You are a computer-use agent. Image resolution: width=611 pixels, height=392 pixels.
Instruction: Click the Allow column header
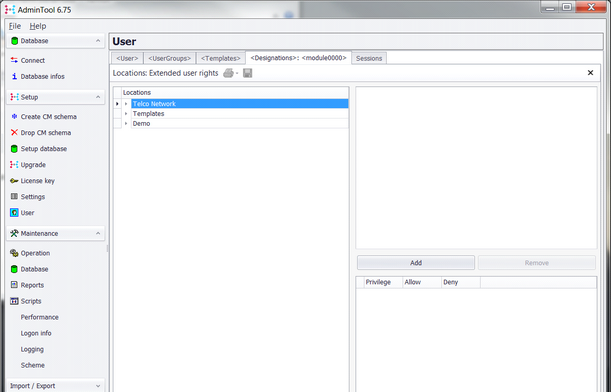tap(422, 282)
